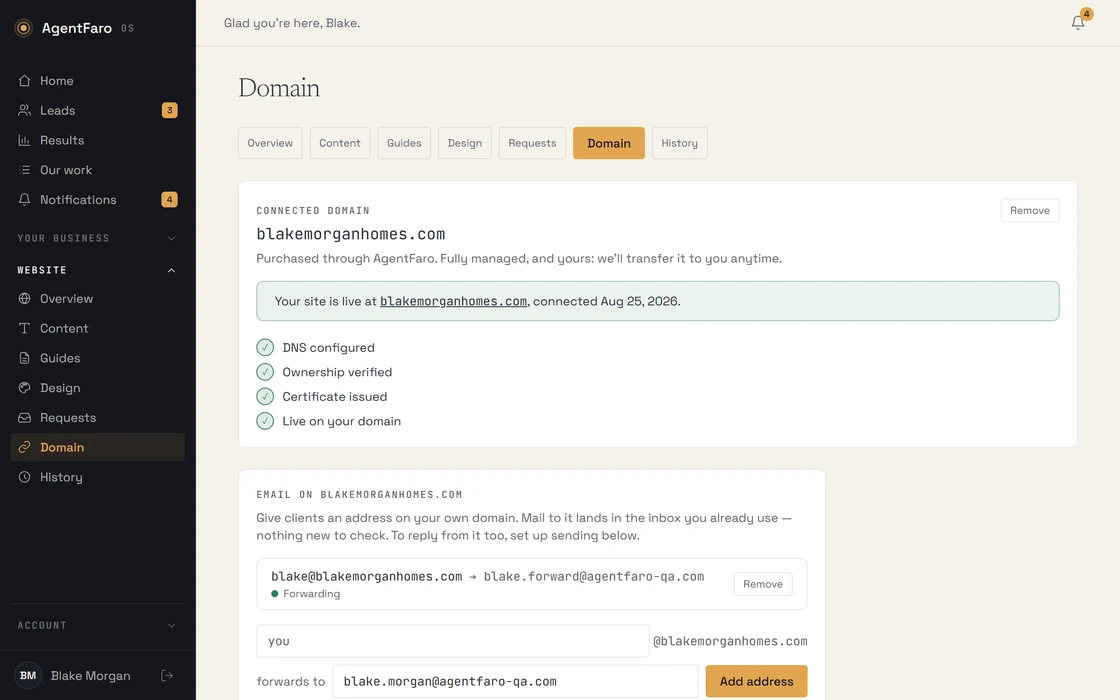Open History in the sidebar

pyautogui.click(x=98, y=477)
